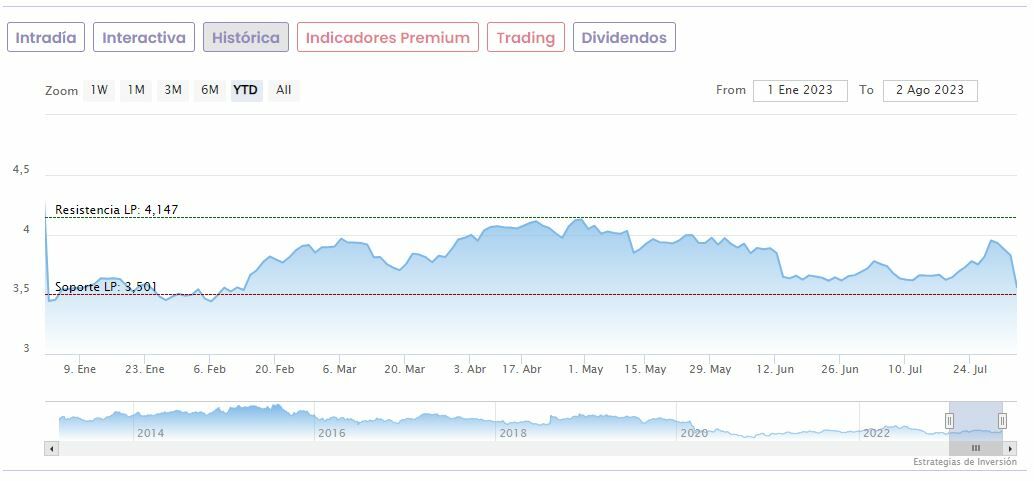Click the Estrategias de Inversión credit link
Viewport: 1034px width, 481px height.
964,462
